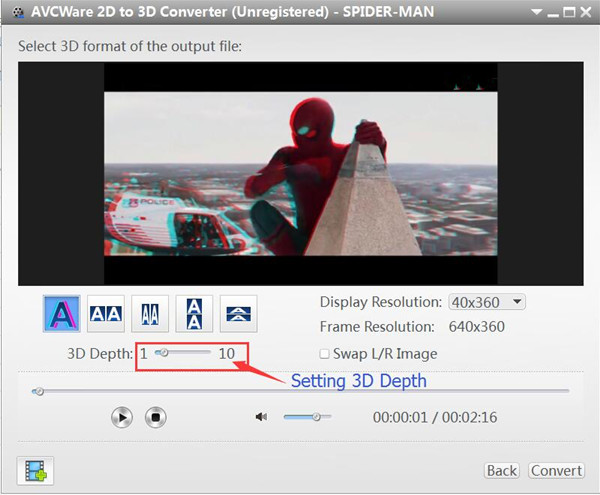Click the AVCWare app icon in title bar

18,12
